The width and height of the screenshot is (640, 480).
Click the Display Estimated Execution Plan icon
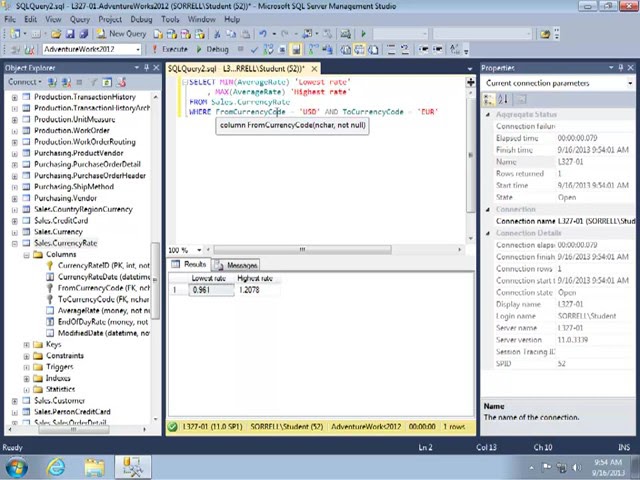(x=268, y=50)
